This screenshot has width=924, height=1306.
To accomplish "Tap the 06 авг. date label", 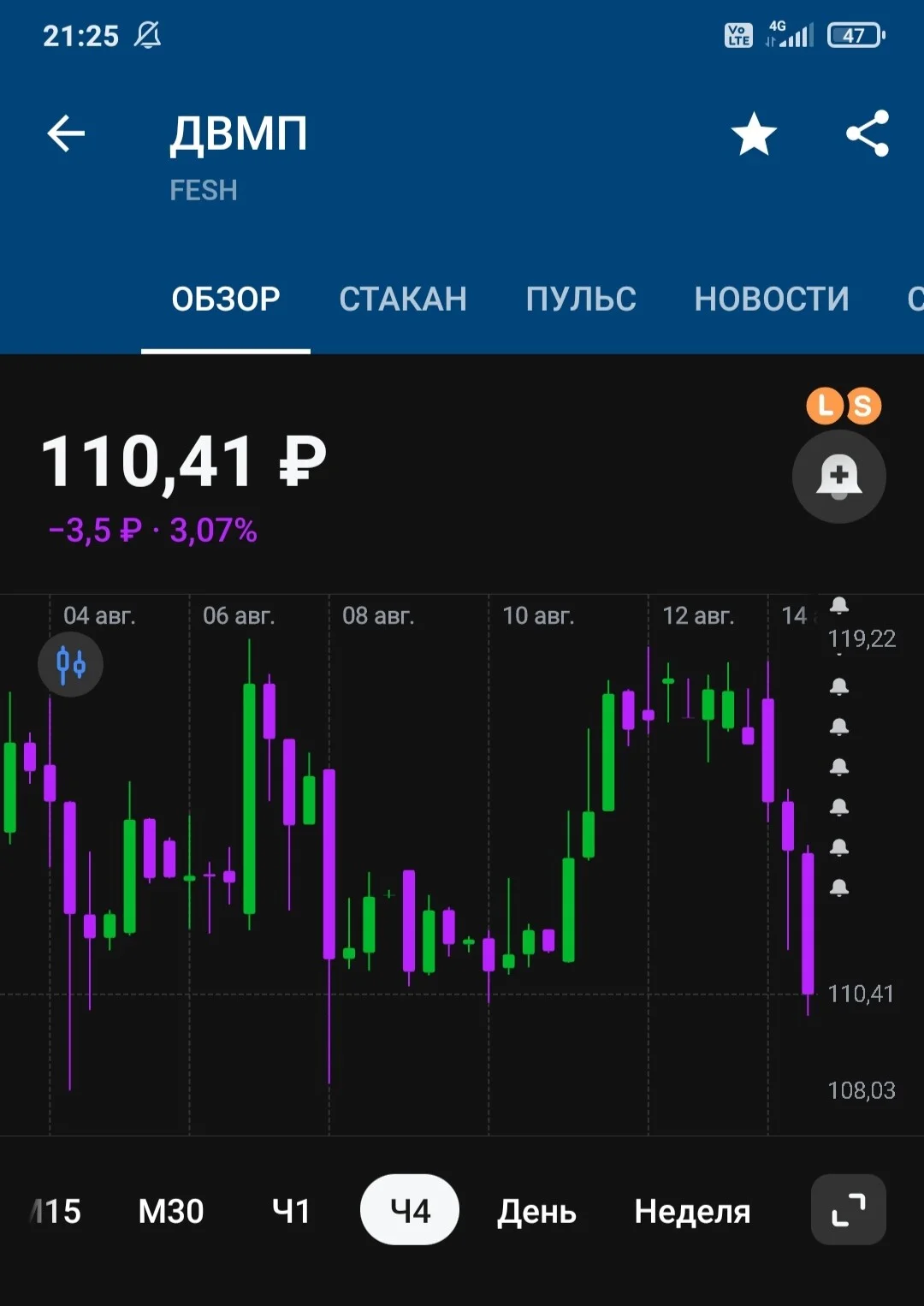I will [239, 615].
